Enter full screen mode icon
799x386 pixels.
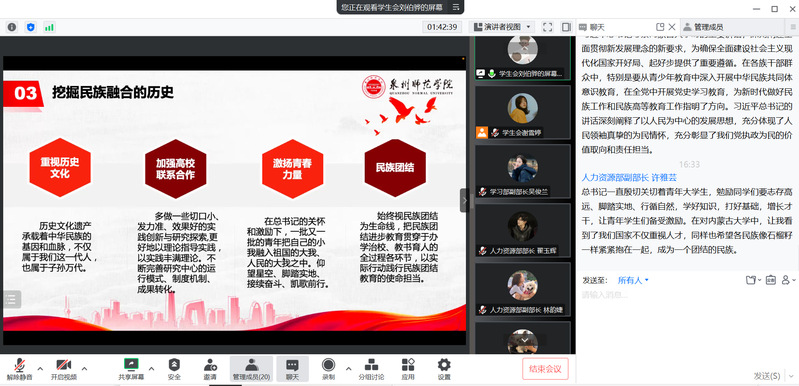pyautogui.click(x=547, y=27)
